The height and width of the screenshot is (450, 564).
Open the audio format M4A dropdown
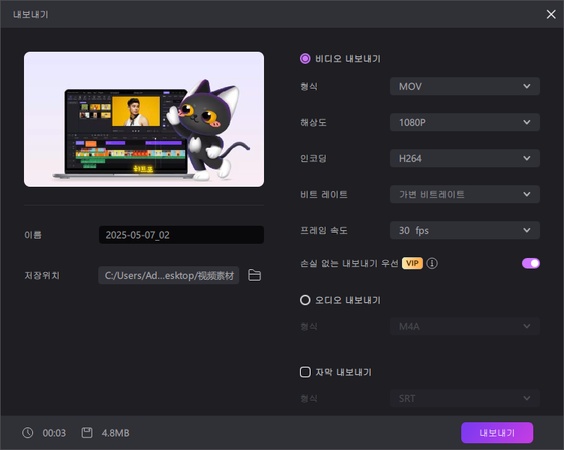(x=465, y=326)
